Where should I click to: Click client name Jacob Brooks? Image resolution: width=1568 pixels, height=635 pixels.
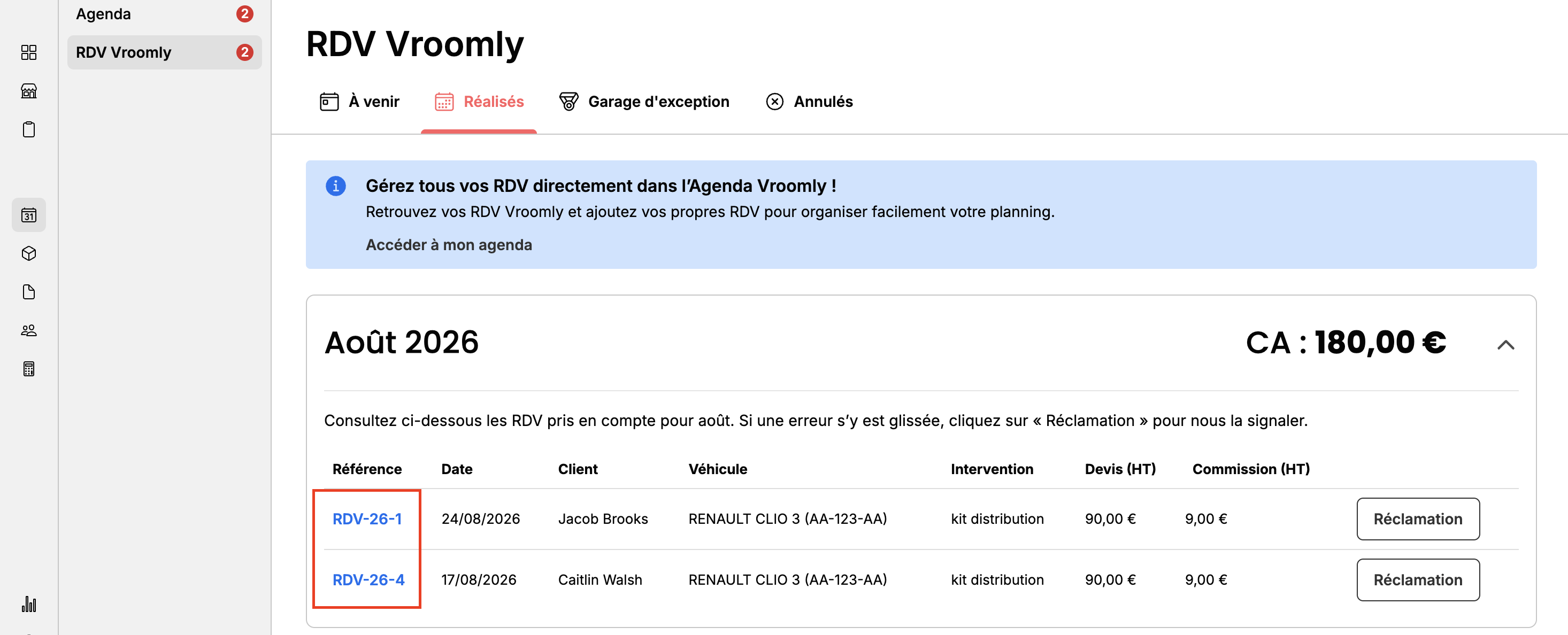603,519
